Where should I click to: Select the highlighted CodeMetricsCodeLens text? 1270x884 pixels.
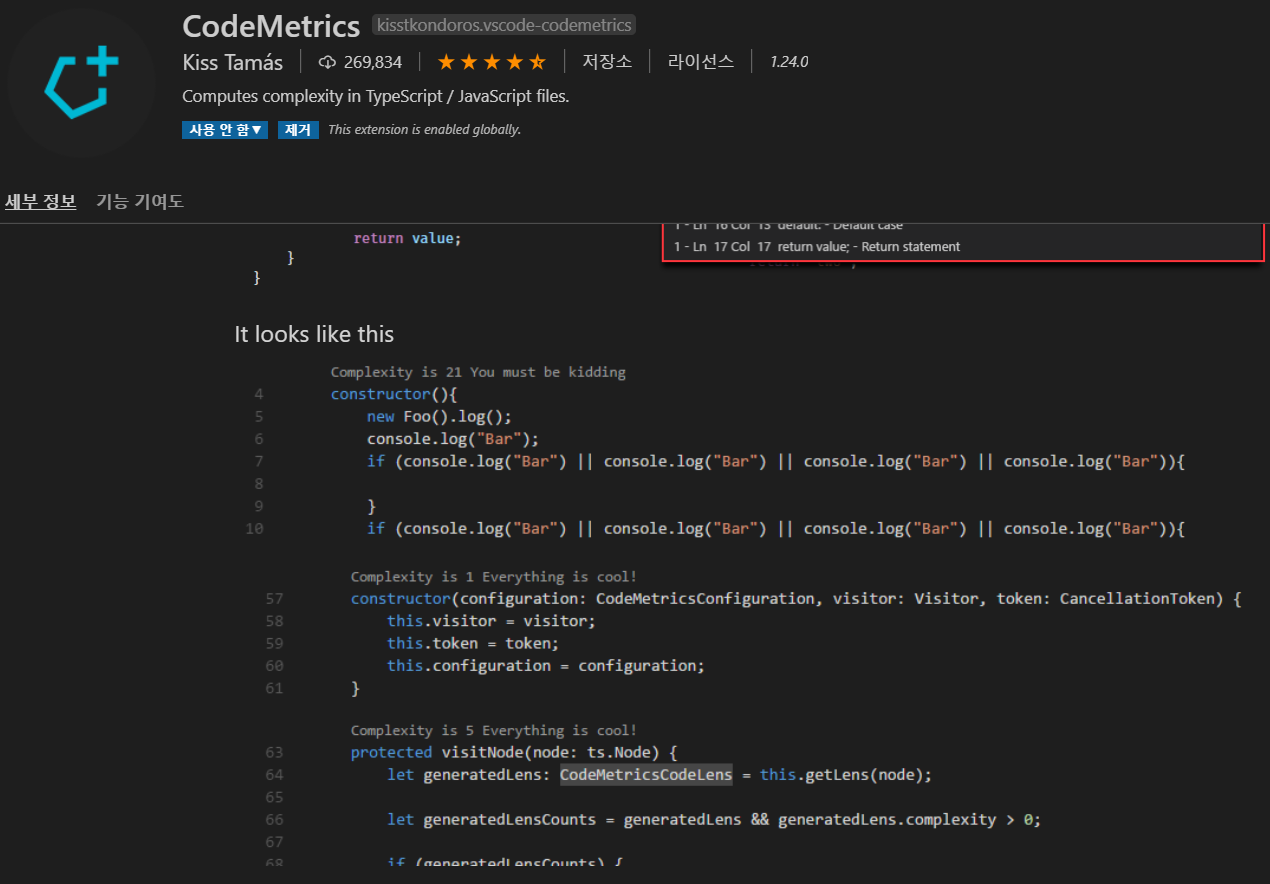645,774
